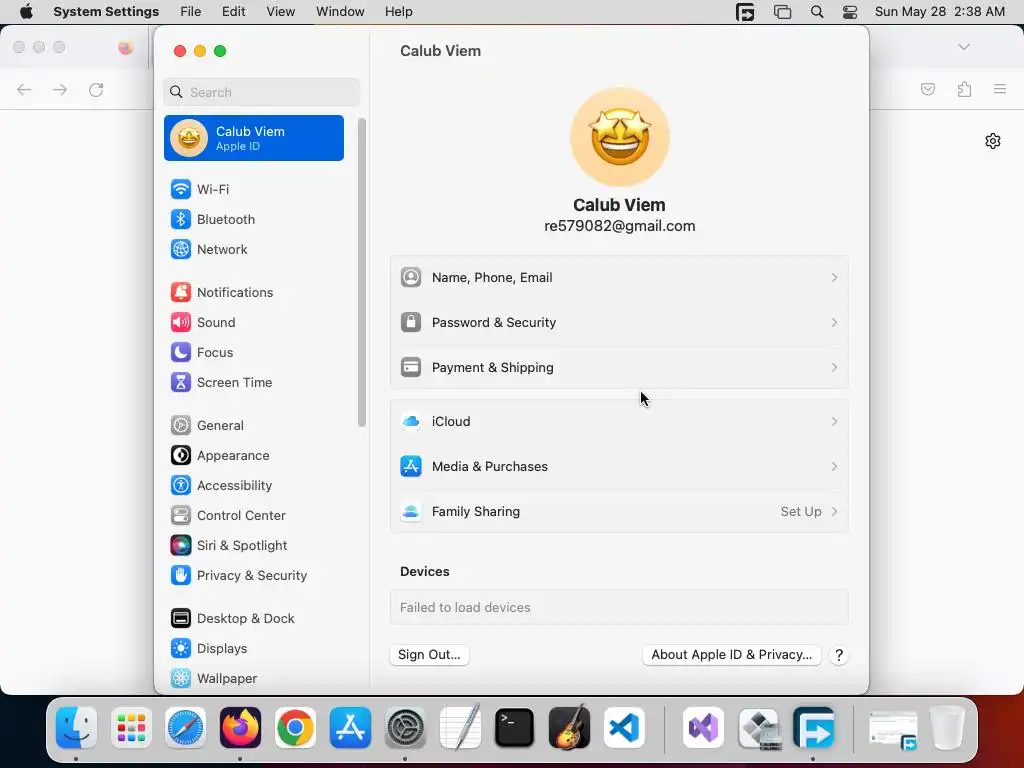Open Password & Security row
Image resolution: width=1024 pixels, height=768 pixels.
point(620,323)
